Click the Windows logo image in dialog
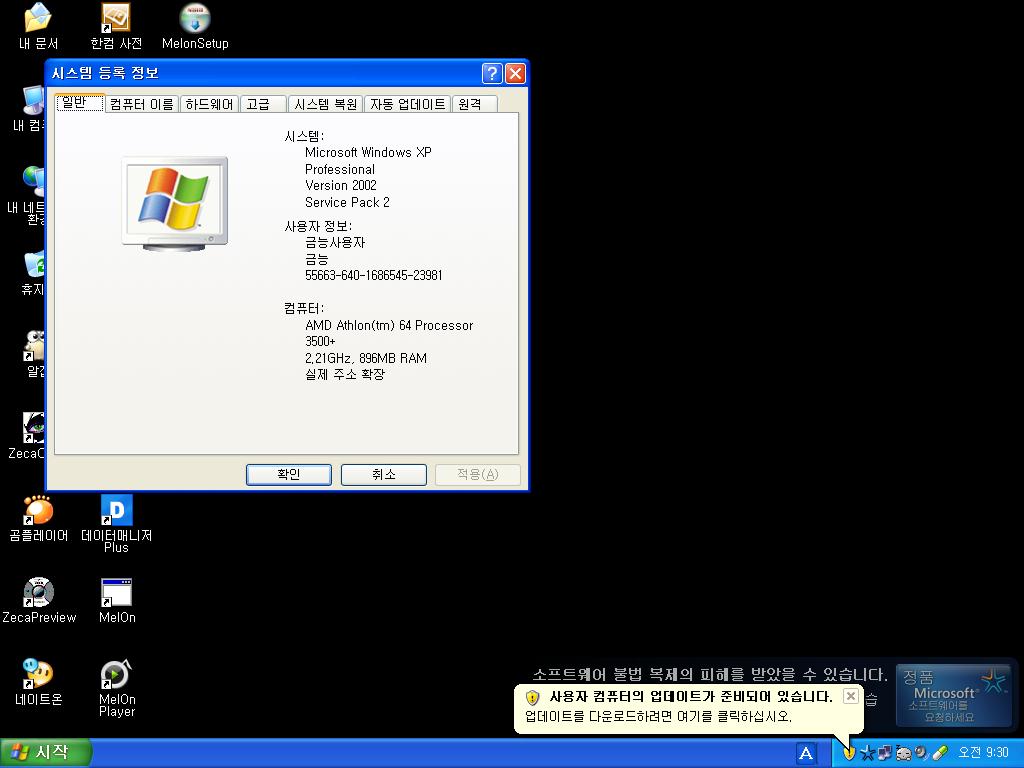This screenshot has height=768, width=1024. 174,204
